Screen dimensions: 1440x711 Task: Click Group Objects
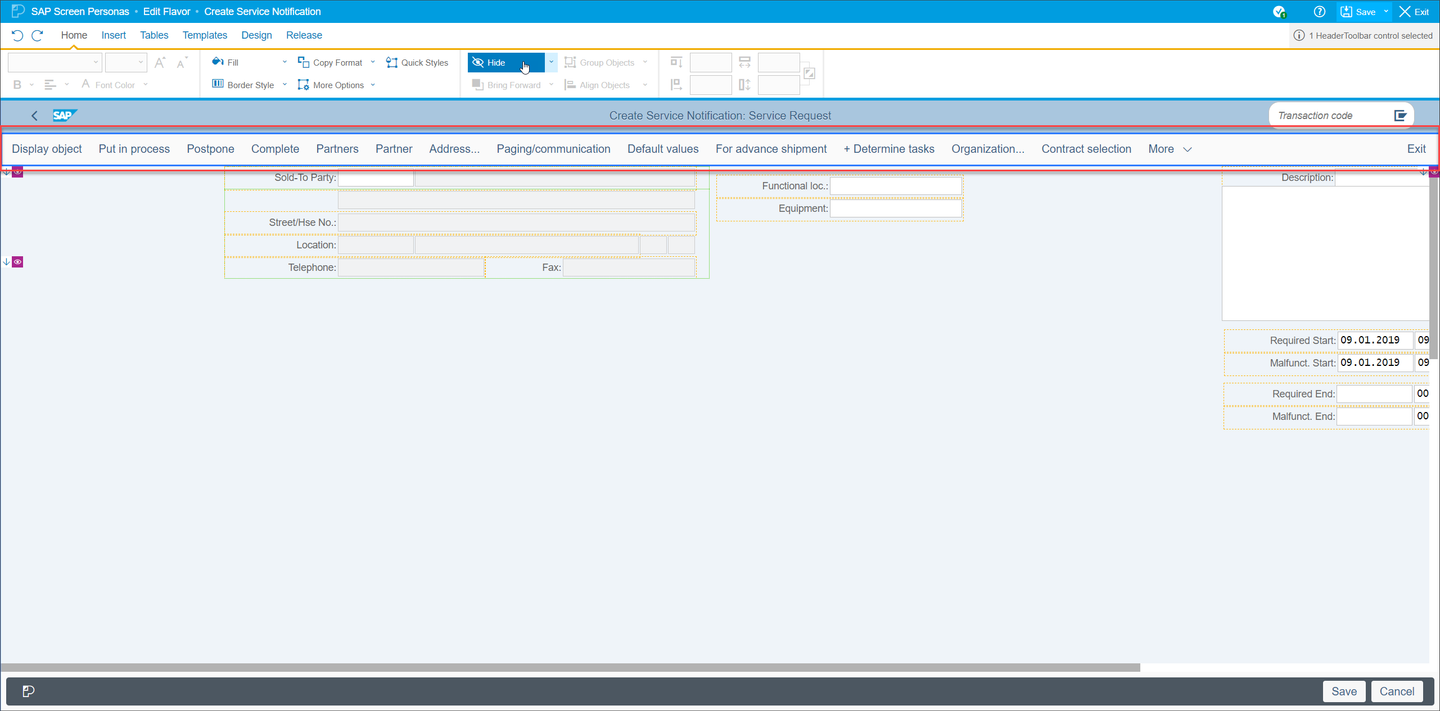pos(600,63)
